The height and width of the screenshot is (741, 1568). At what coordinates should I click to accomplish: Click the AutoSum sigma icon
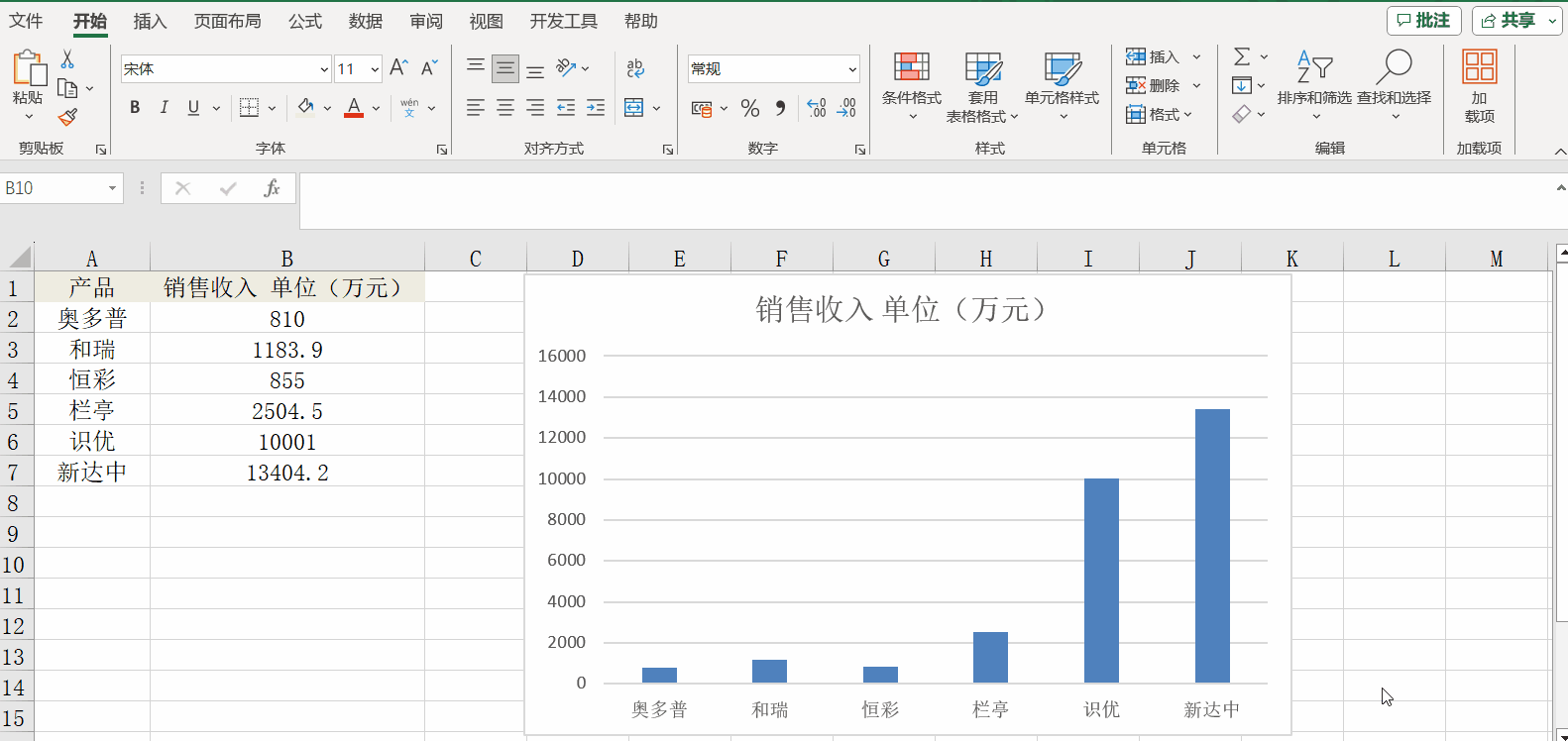pyautogui.click(x=1242, y=56)
